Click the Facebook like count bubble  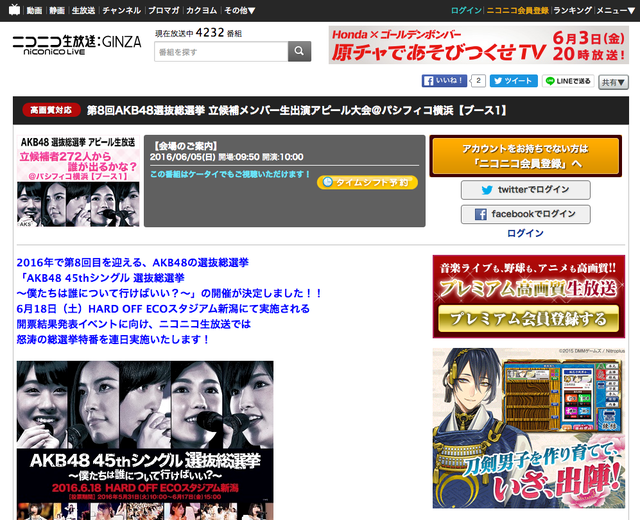pos(478,81)
